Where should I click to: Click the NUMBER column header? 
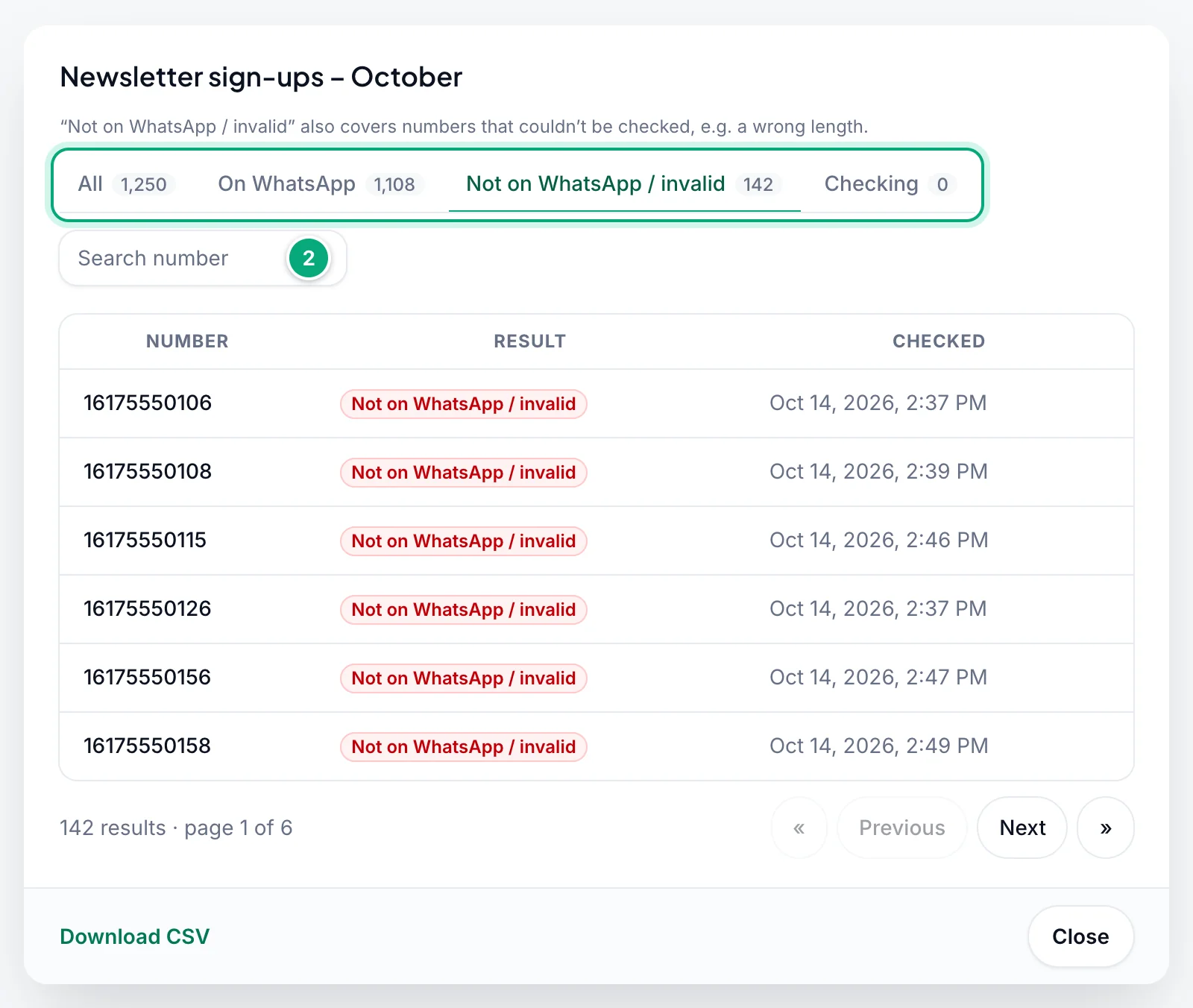187,341
